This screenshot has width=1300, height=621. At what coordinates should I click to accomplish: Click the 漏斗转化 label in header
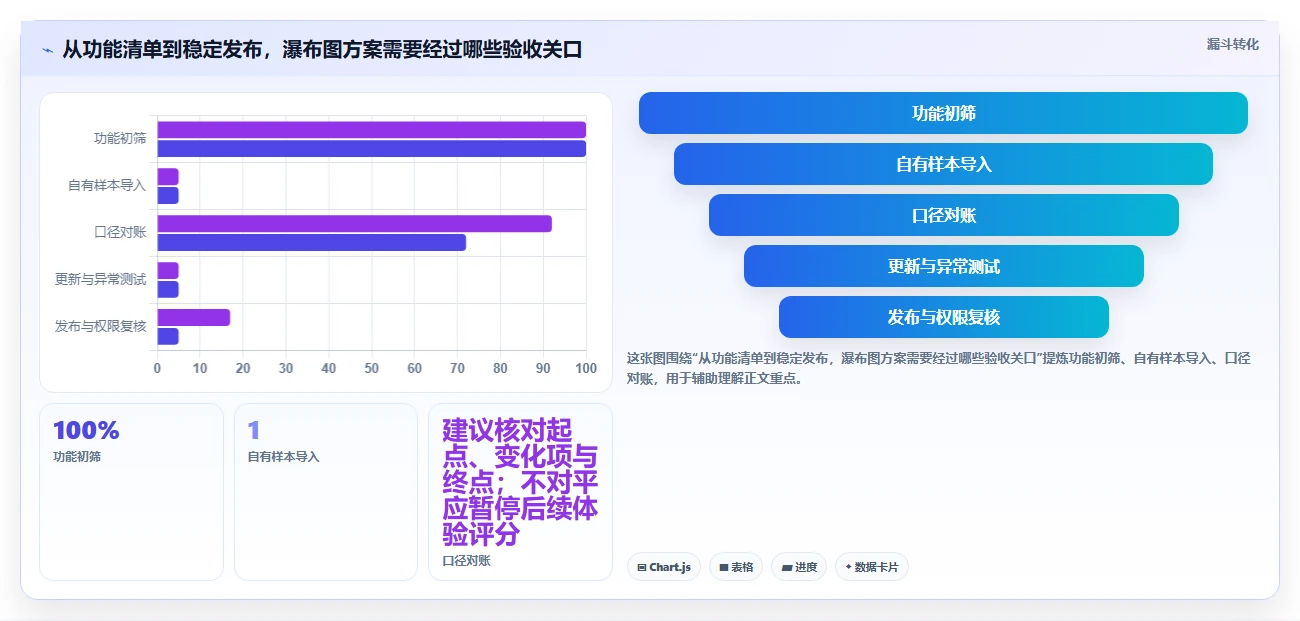[1232, 44]
